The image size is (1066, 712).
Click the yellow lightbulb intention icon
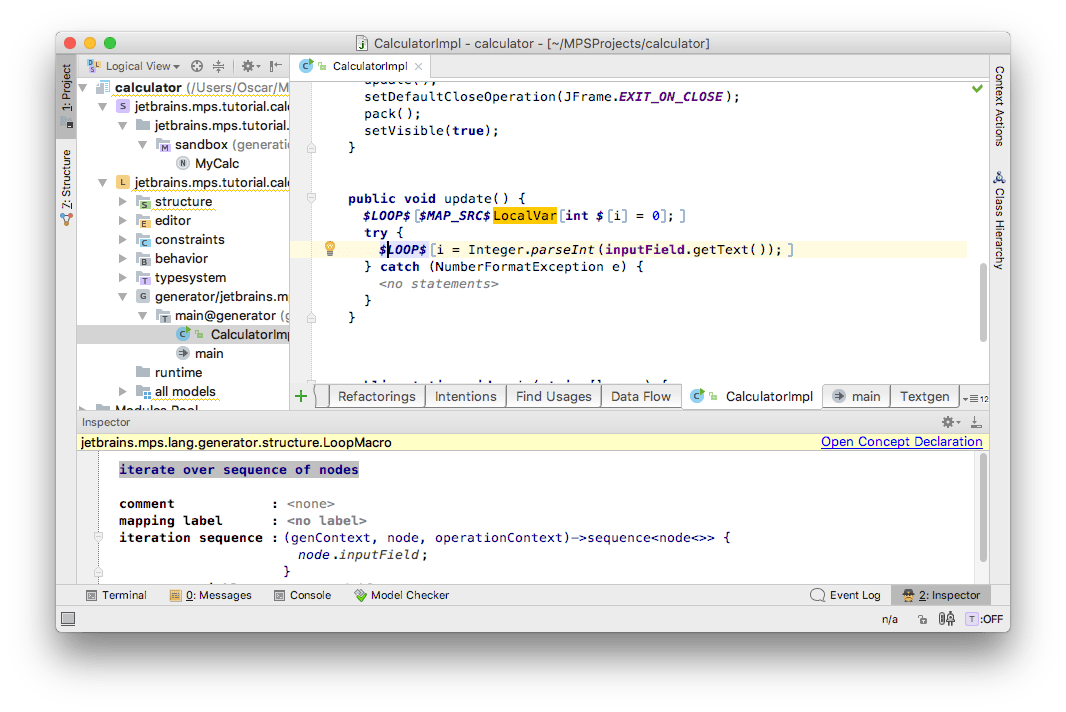pyautogui.click(x=329, y=249)
